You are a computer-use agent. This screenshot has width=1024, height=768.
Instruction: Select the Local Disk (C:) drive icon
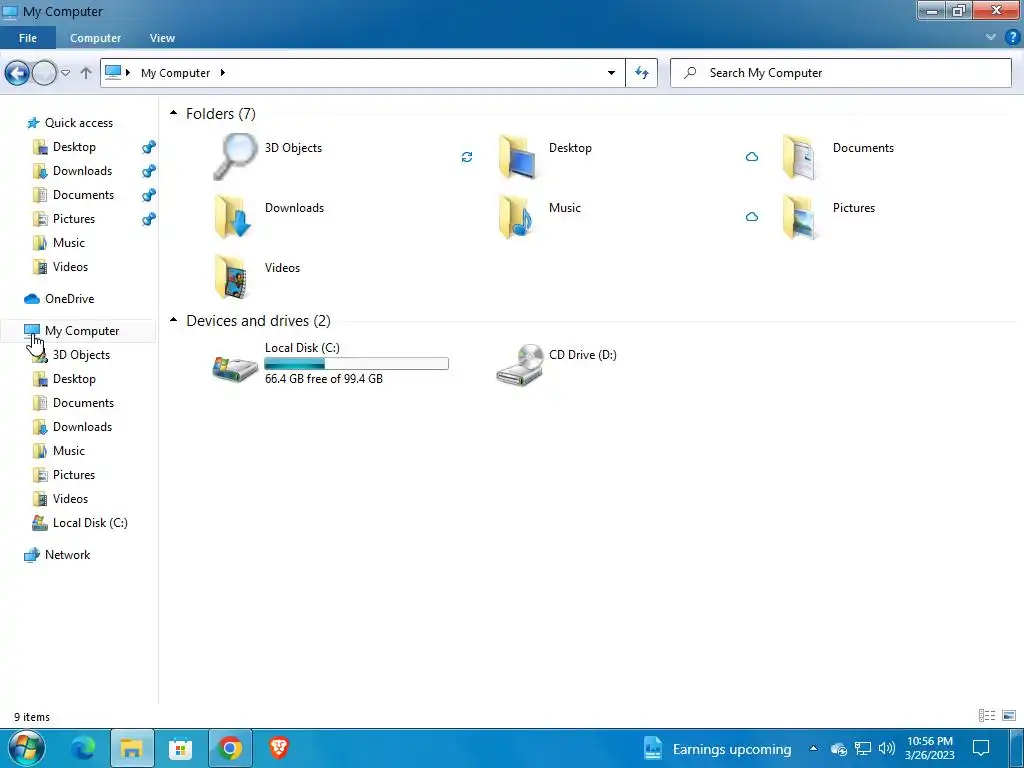click(235, 369)
